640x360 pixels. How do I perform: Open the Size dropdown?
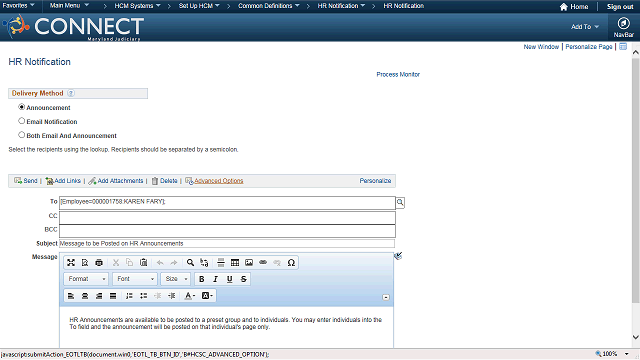(176, 279)
